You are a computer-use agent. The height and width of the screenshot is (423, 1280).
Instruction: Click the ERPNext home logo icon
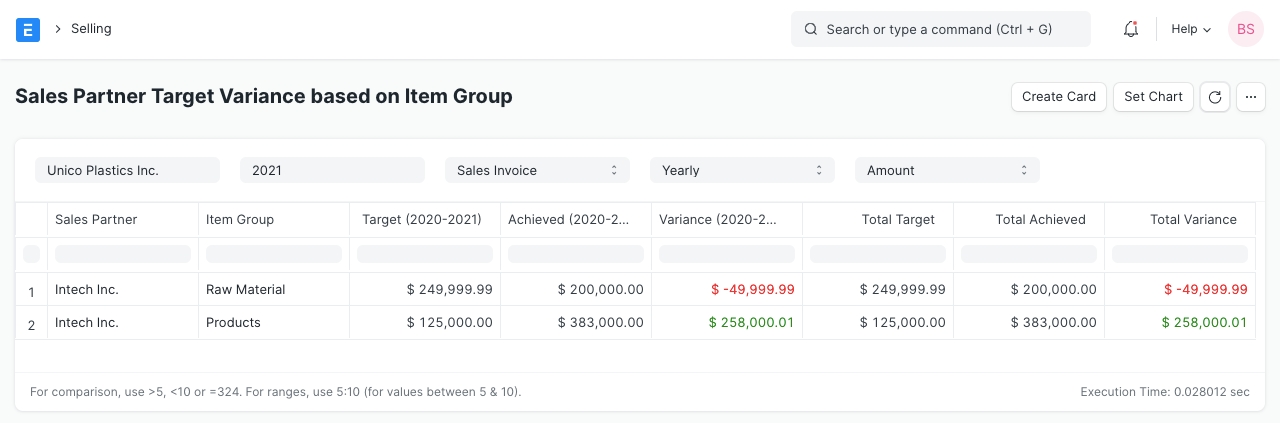(28, 29)
